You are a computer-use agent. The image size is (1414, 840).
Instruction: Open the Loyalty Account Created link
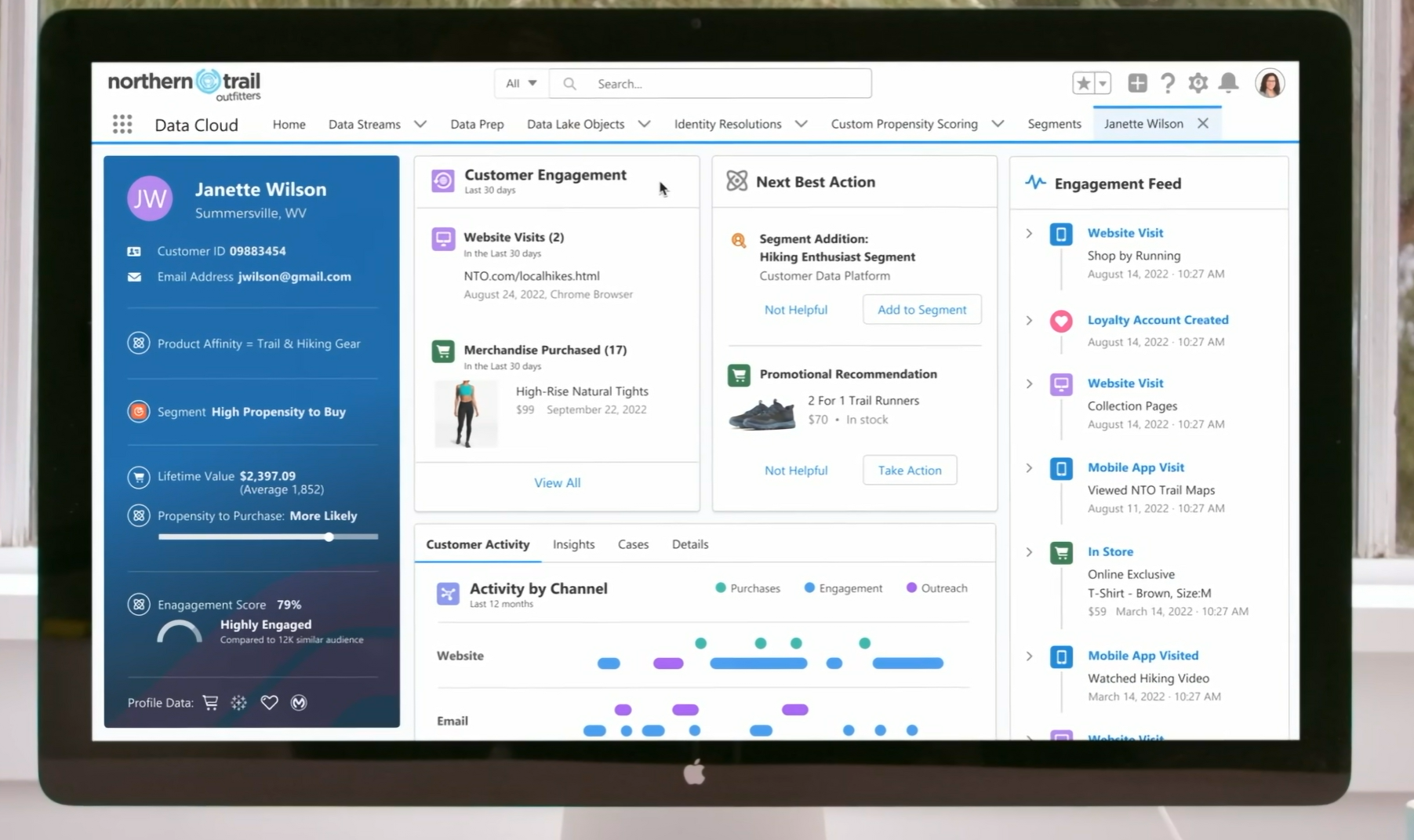[x=1158, y=320]
